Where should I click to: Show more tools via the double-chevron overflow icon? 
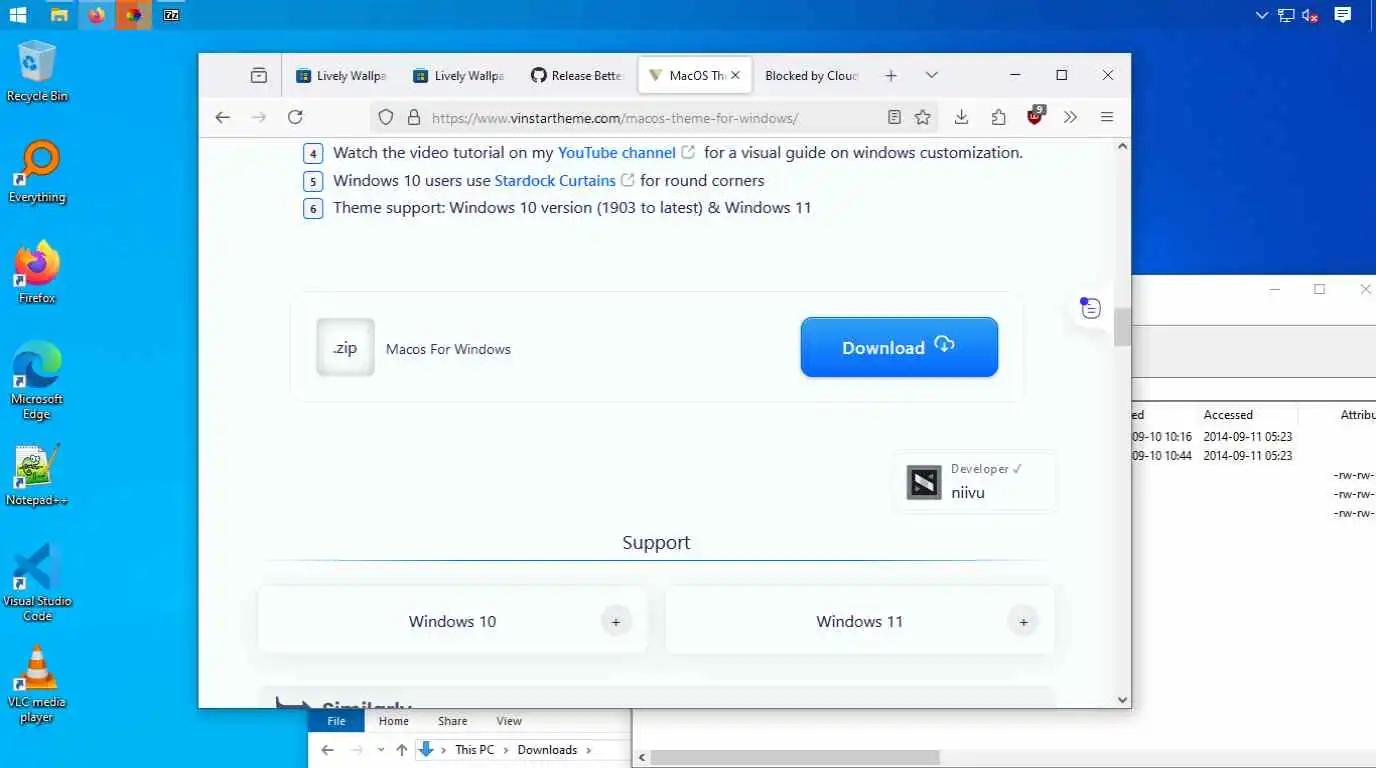click(x=1070, y=117)
